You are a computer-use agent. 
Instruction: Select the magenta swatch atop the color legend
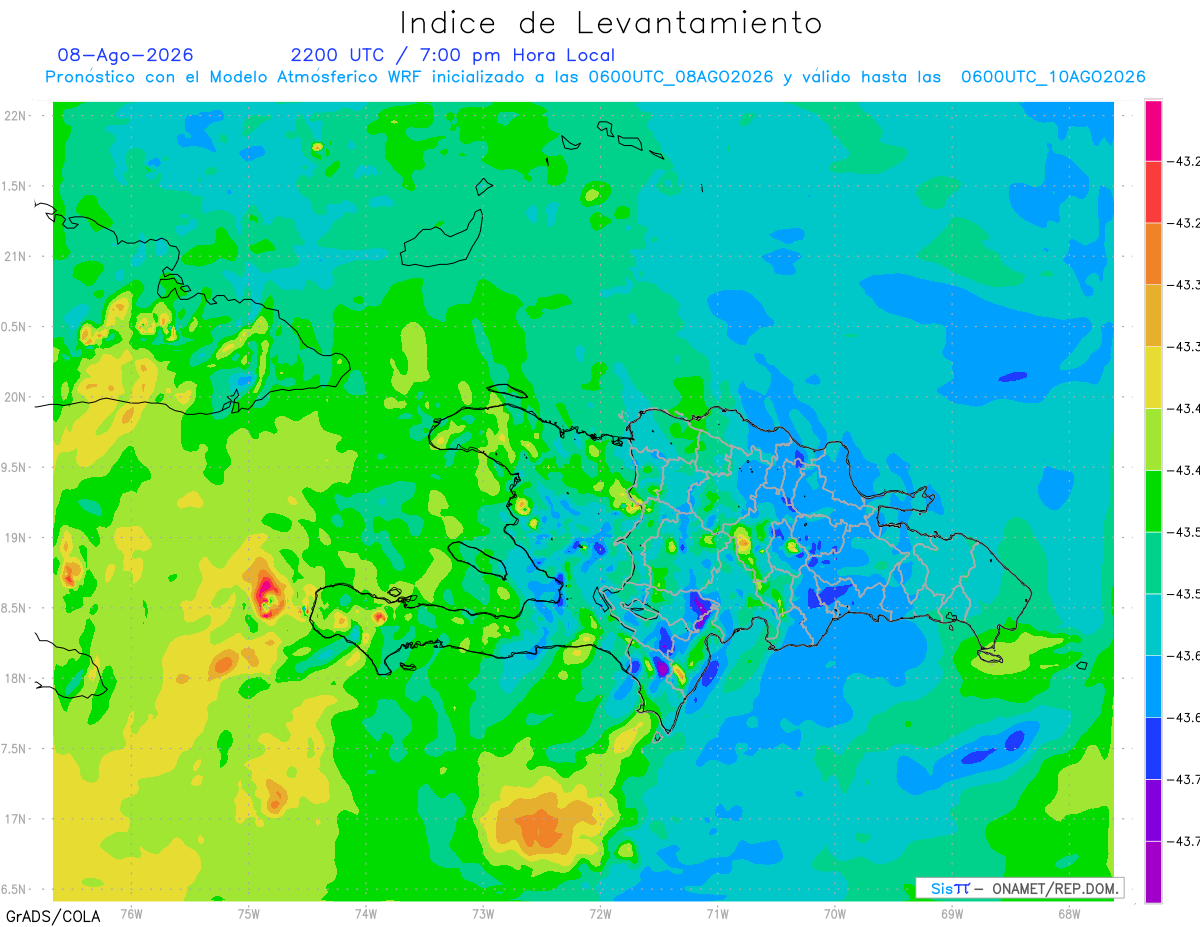tap(1153, 130)
